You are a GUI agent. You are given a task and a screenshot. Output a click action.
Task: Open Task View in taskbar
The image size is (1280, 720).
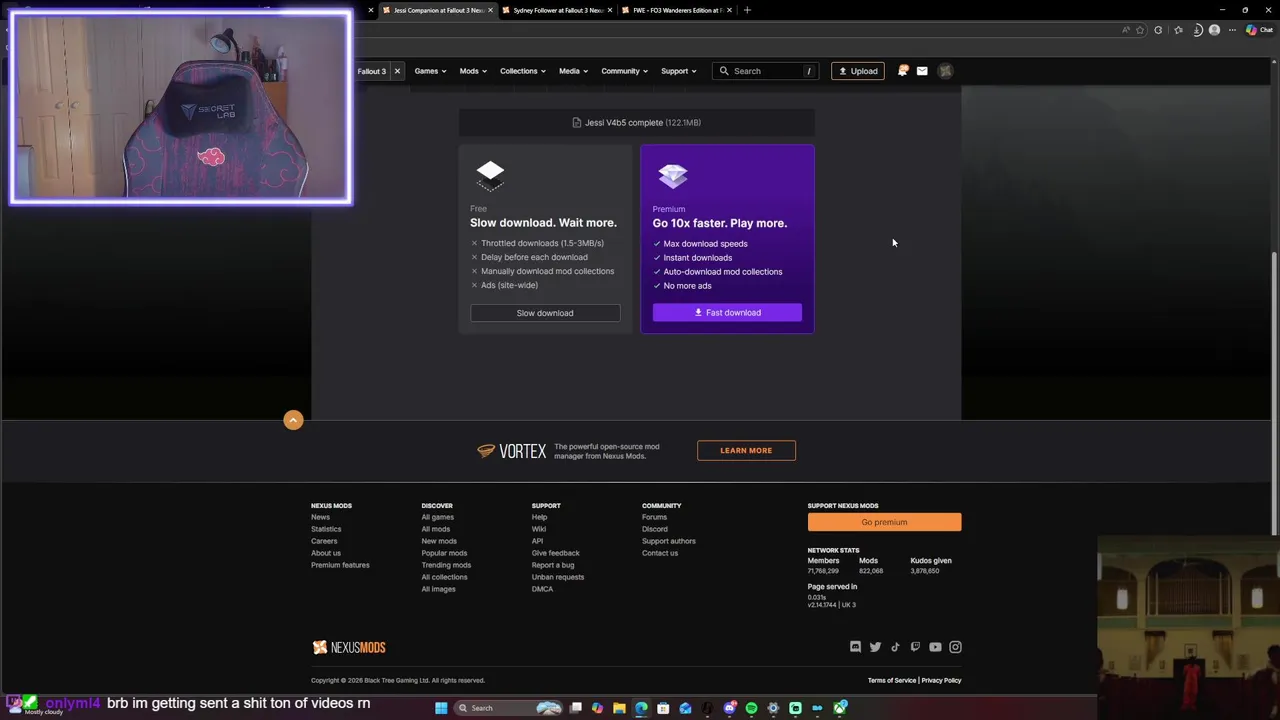(x=575, y=708)
